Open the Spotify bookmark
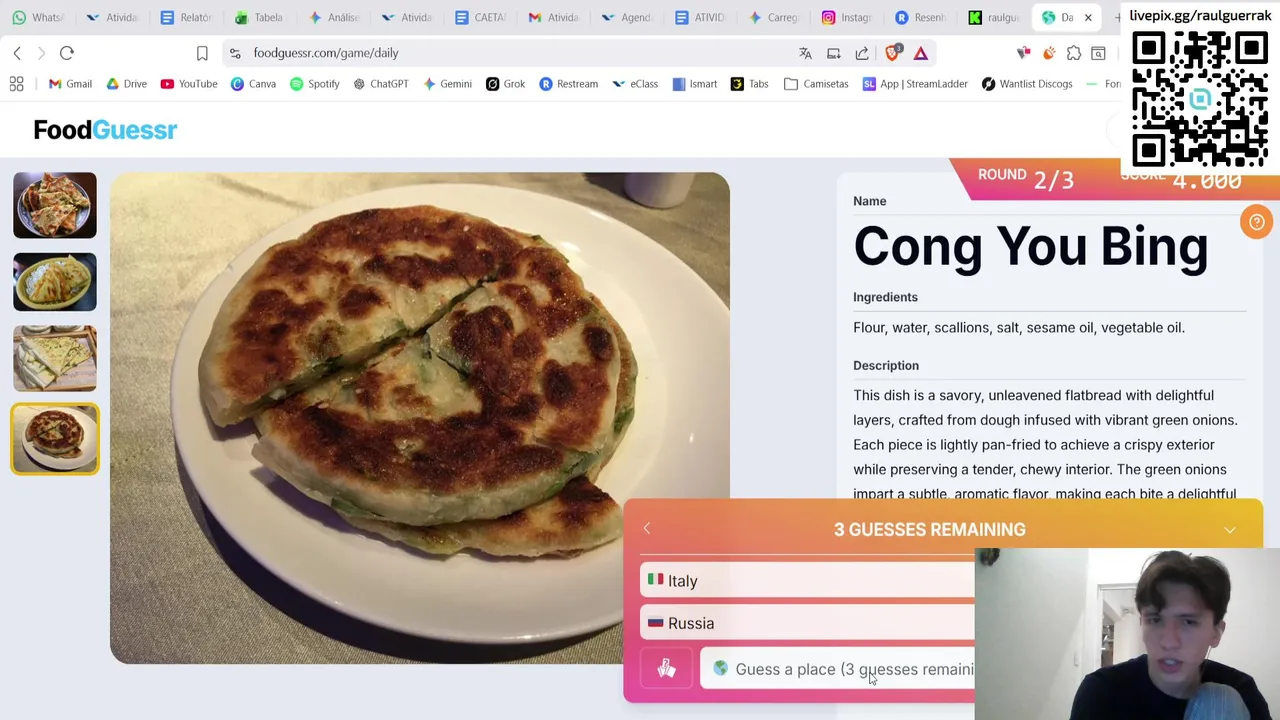Screen dimensions: 1280x720 pyautogui.click(x=314, y=84)
